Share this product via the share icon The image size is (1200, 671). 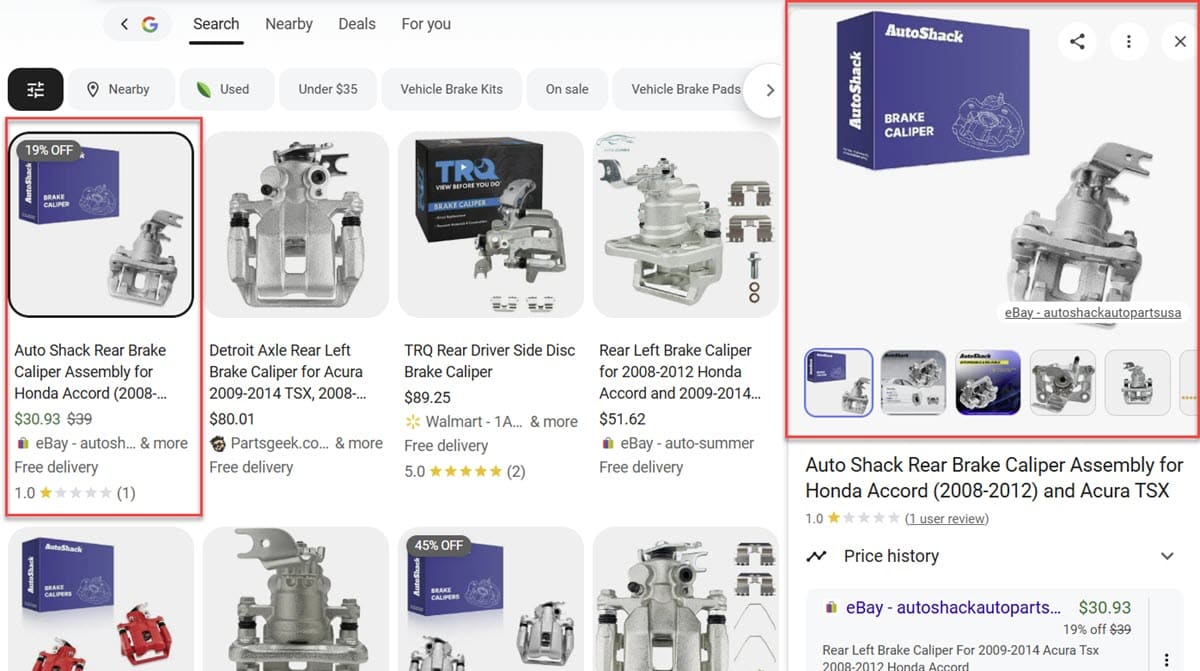point(1077,41)
